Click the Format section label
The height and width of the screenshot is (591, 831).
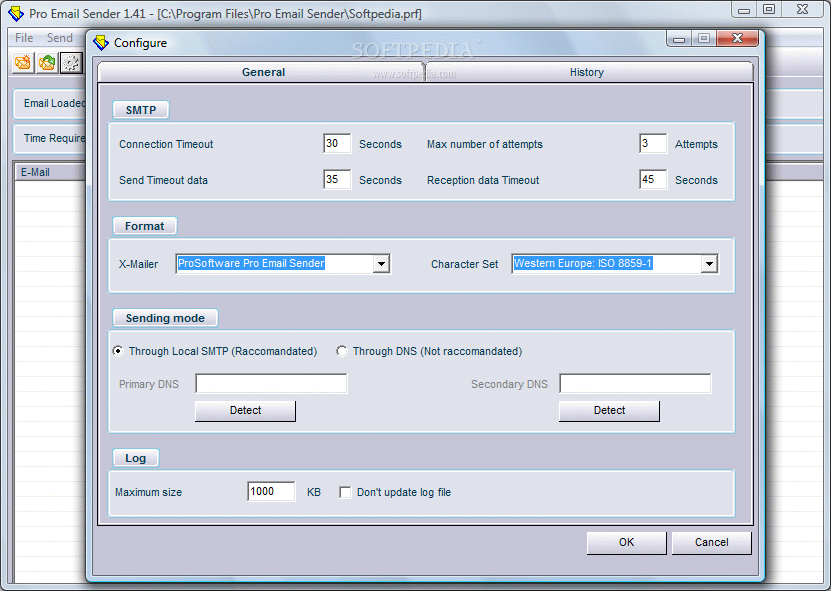pos(145,226)
